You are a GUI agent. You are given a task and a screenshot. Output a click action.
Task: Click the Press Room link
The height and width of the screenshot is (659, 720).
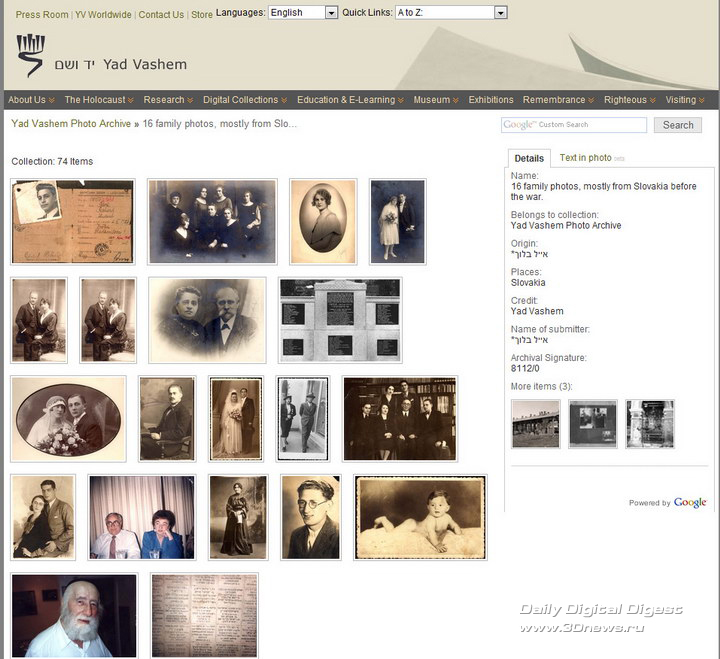[x=42, y=15]
